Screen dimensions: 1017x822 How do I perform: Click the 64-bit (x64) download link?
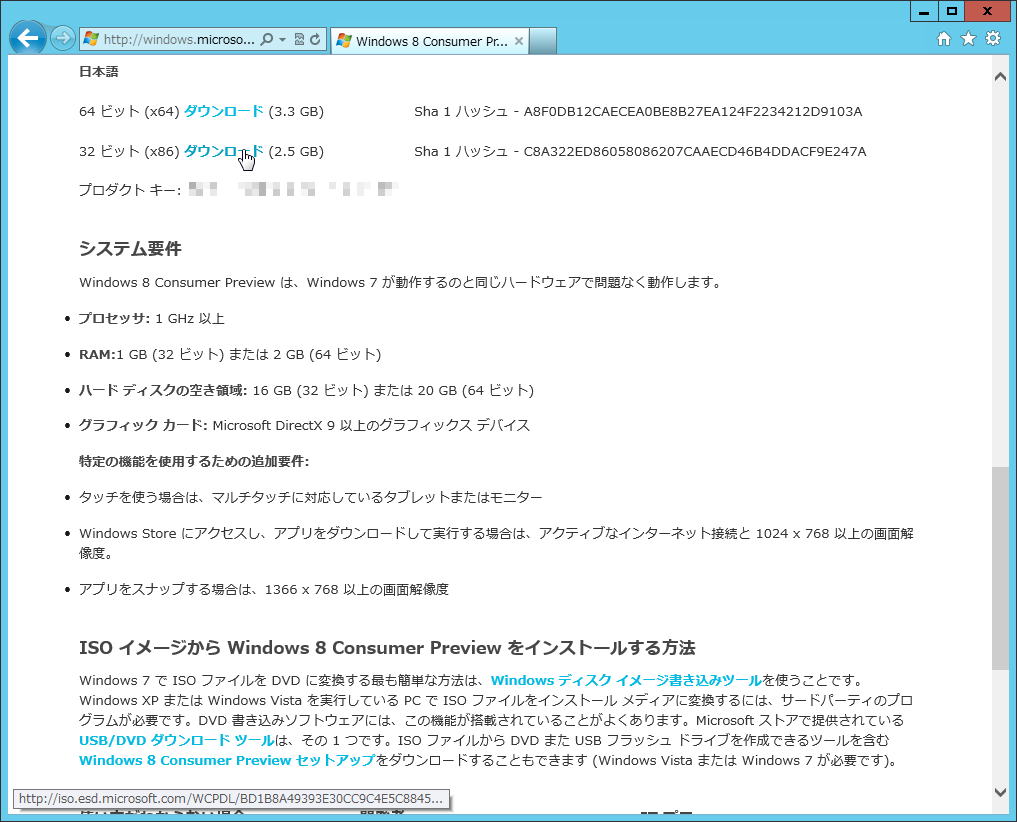[224, 111]
